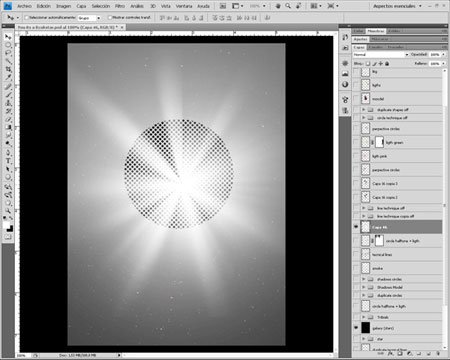Image resolution: width=450 pixels, height=360 pixels.
Task: Switch to the Máscaras tab
Action: point(380,39)
